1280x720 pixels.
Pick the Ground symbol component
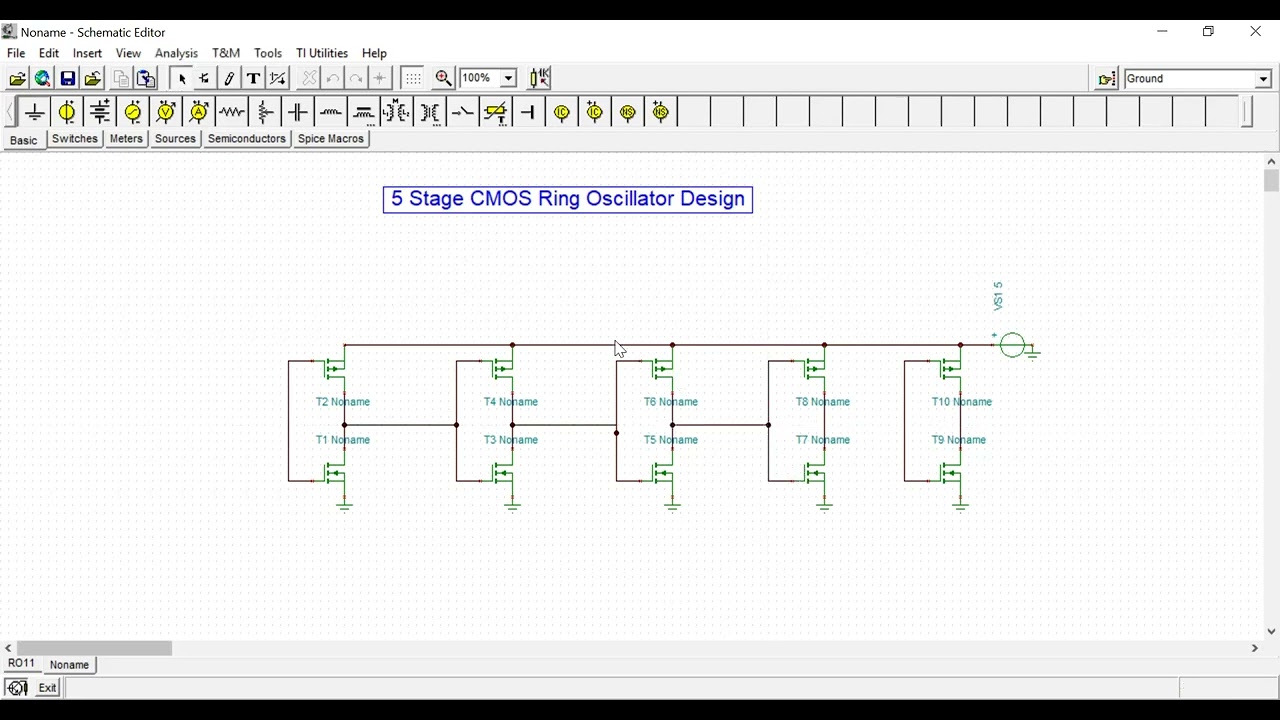click(x=34, y=112)
